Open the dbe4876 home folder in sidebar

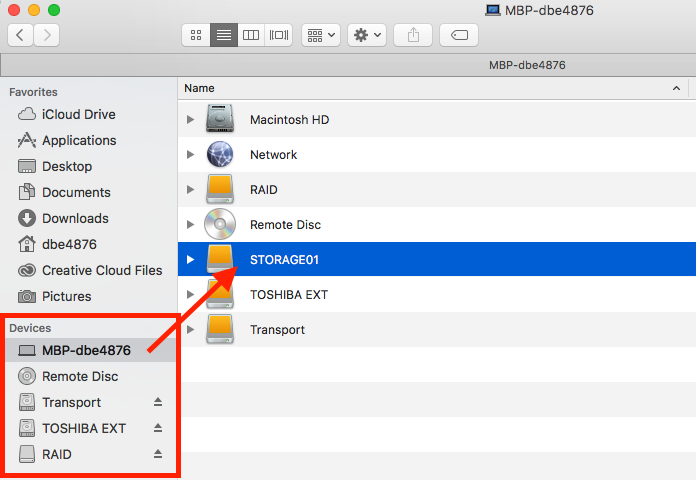coord(69,244)
